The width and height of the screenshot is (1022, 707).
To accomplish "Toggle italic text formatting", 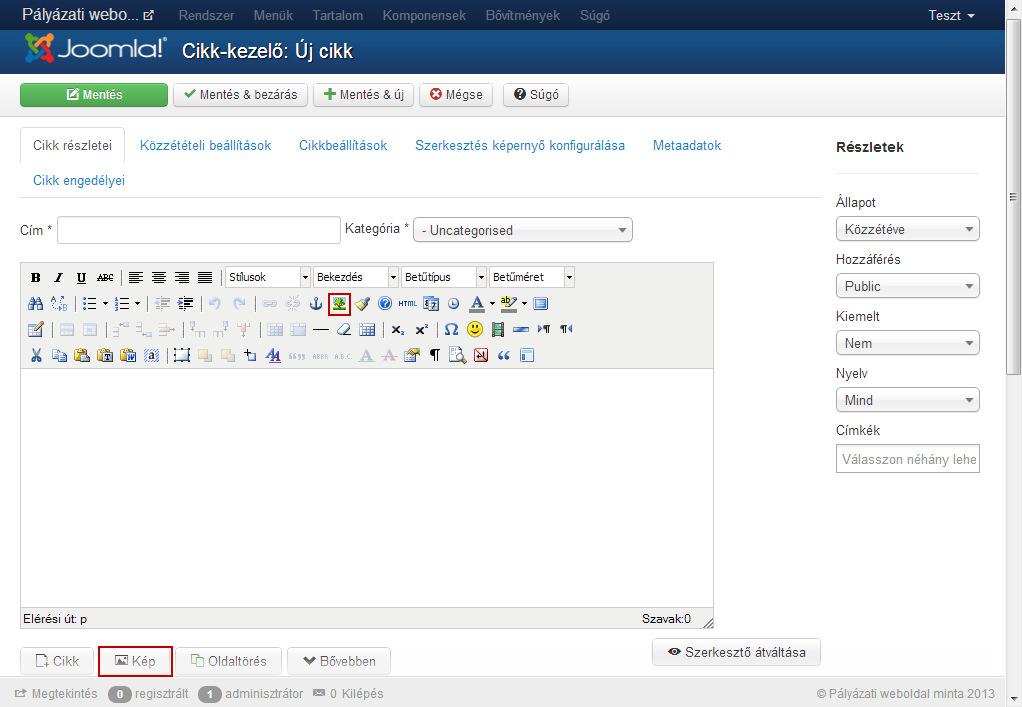I will coord(59,278).
